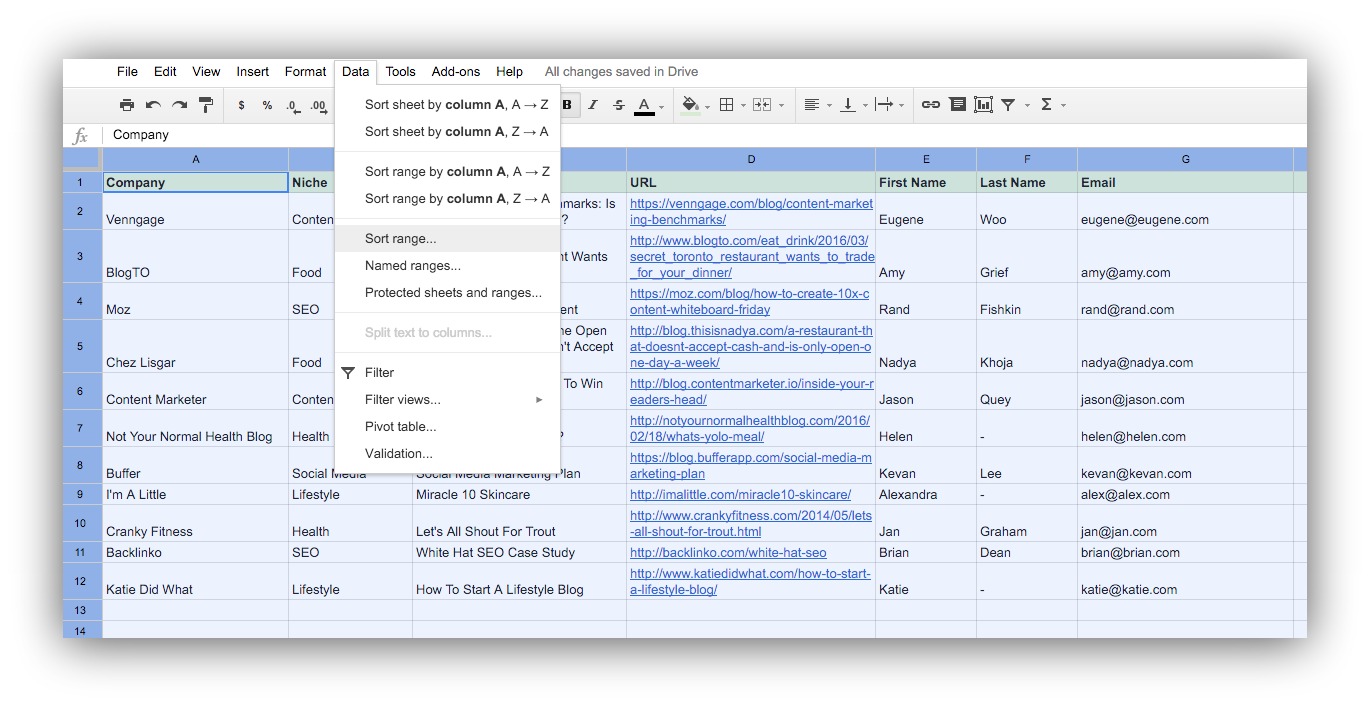The image size is (1370, 705).
Task: Insert a link using toolbar
Action: point(931,105)
